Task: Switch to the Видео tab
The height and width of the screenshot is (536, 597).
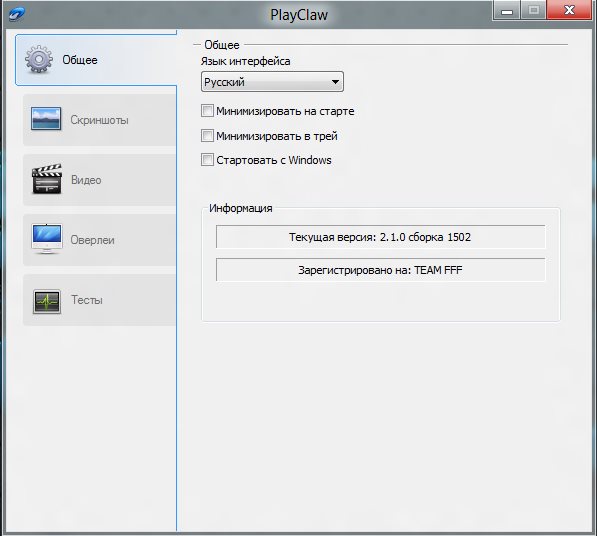Action: click(99, 180)
